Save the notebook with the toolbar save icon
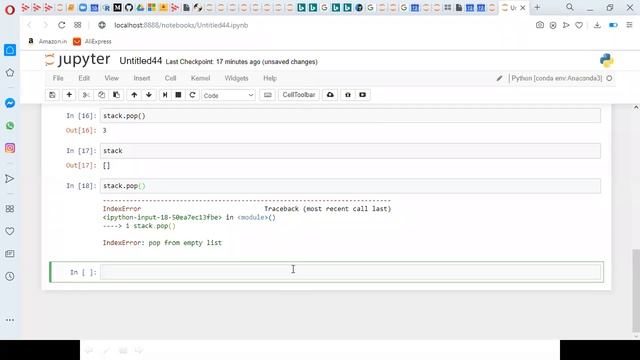640x360 pixels. [x=52, y=95]
